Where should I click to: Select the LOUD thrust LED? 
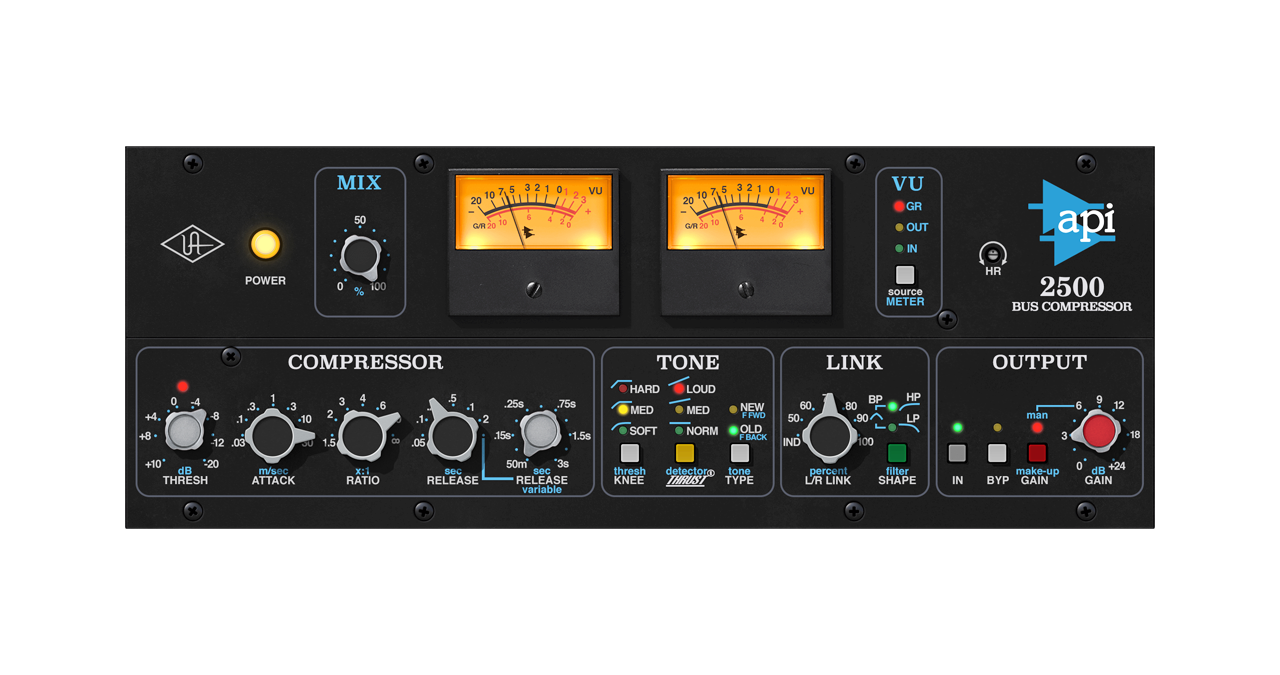[x=679, y=389]
